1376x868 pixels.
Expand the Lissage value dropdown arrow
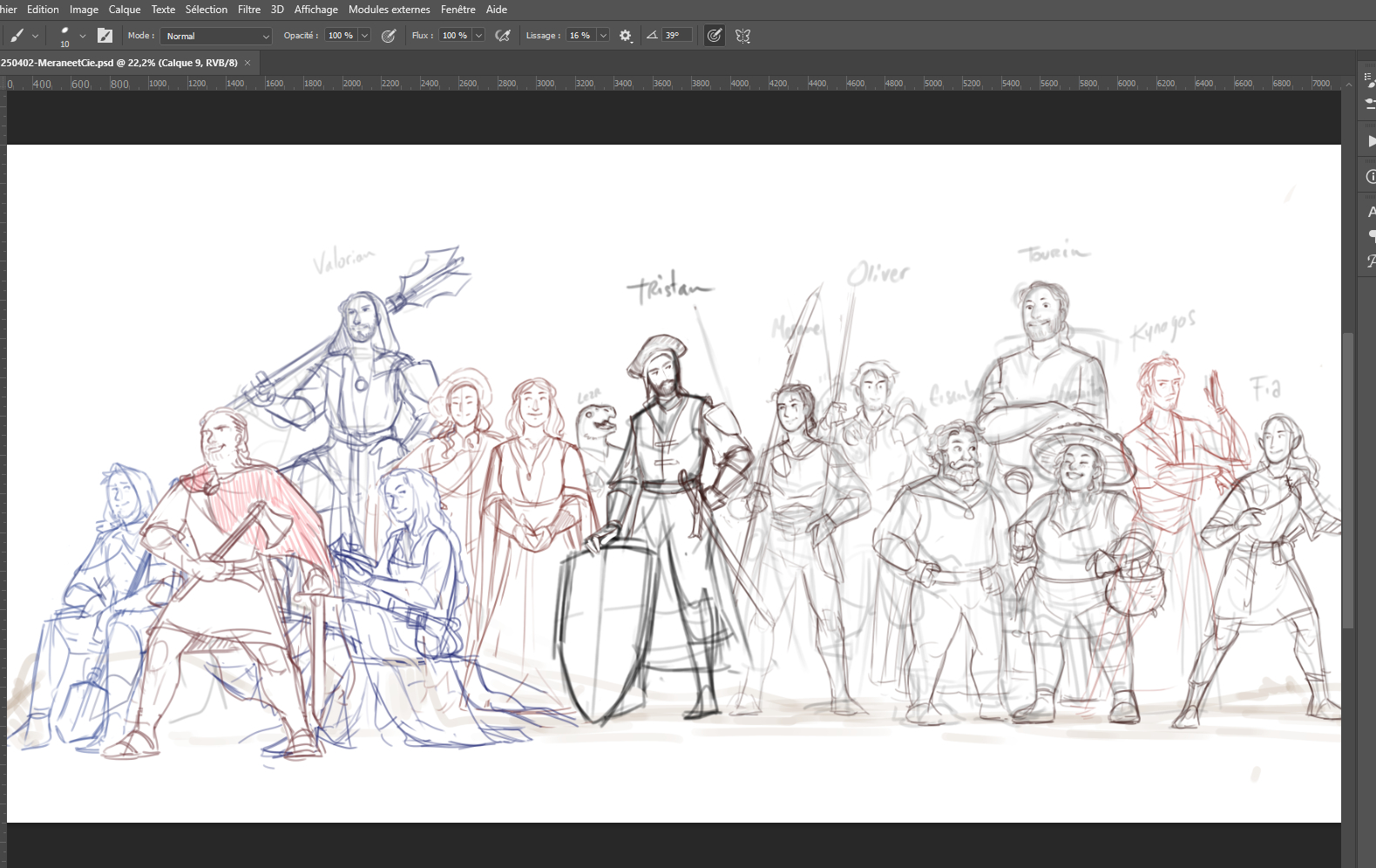(603, 36)
